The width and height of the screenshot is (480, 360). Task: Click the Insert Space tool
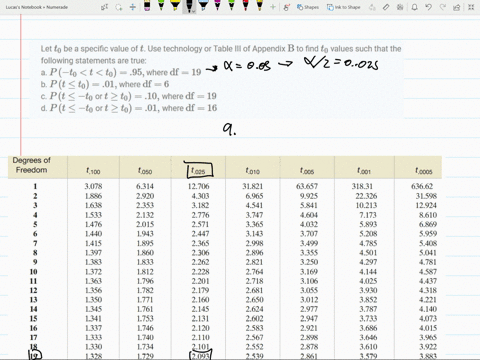133,7
